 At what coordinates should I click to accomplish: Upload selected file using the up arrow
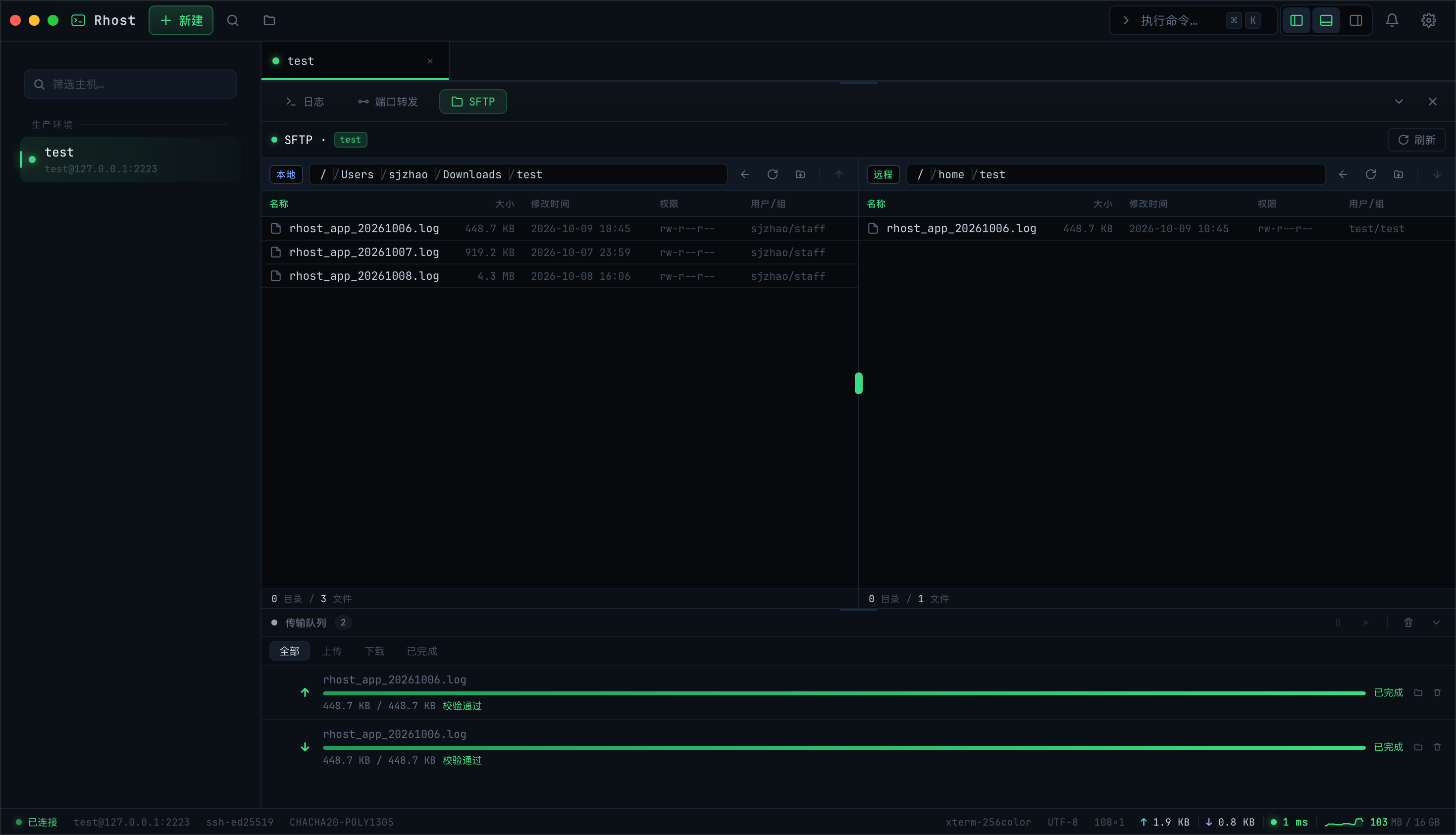pyautogui.click(x=838, y=174)
